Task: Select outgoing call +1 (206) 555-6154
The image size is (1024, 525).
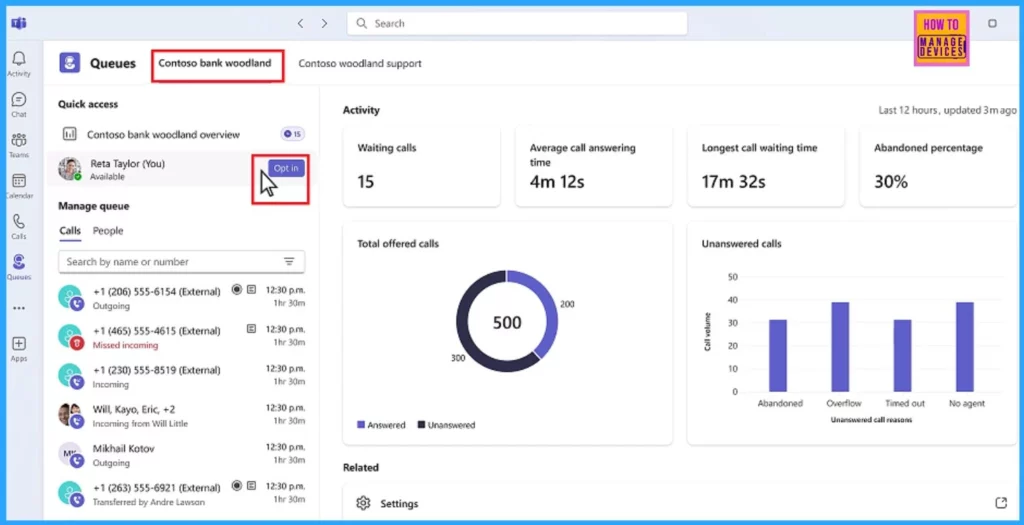Action: pyautogui.click(x=182, y=297)
